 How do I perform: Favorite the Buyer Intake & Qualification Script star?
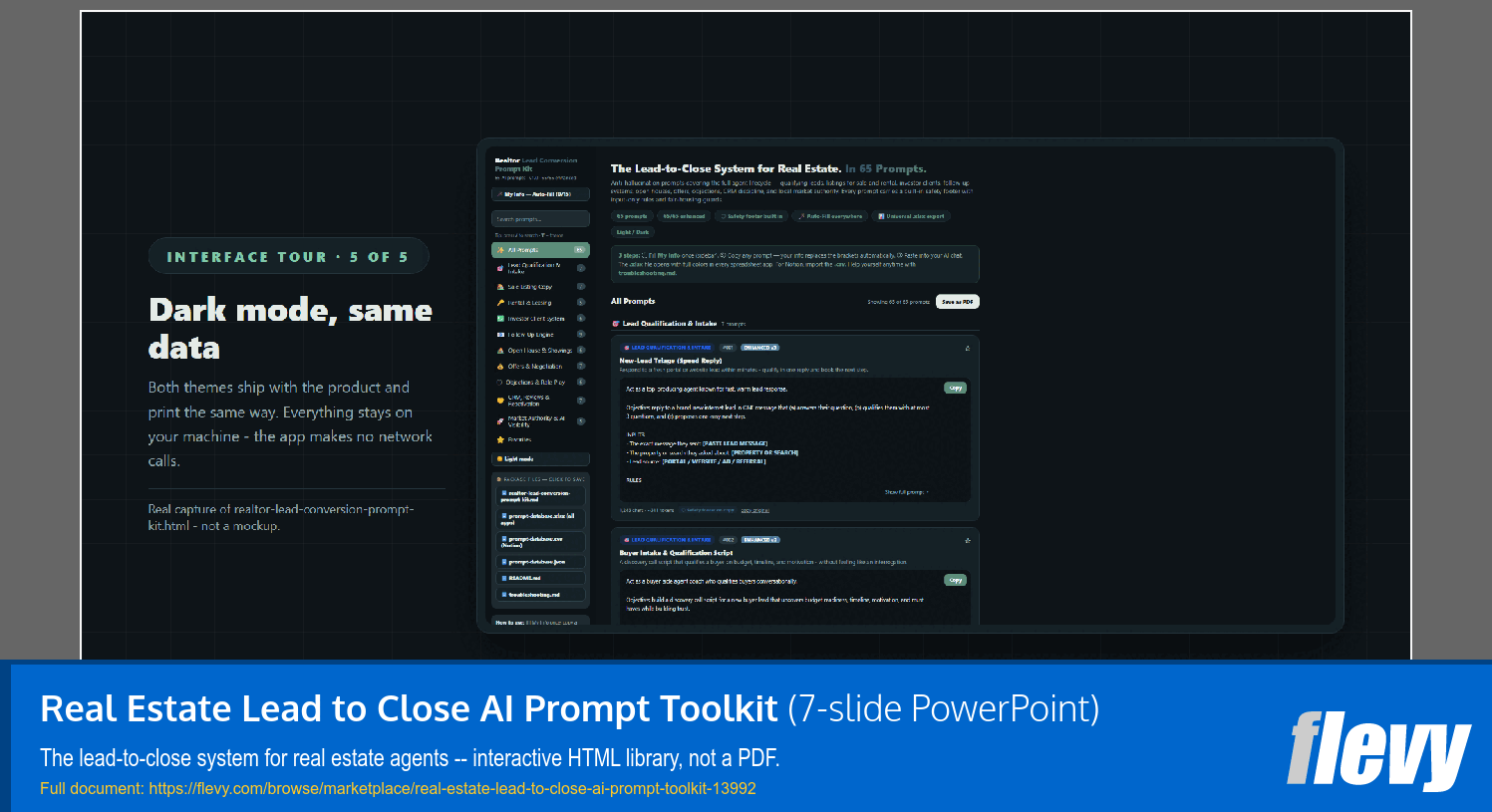point(968,540)
